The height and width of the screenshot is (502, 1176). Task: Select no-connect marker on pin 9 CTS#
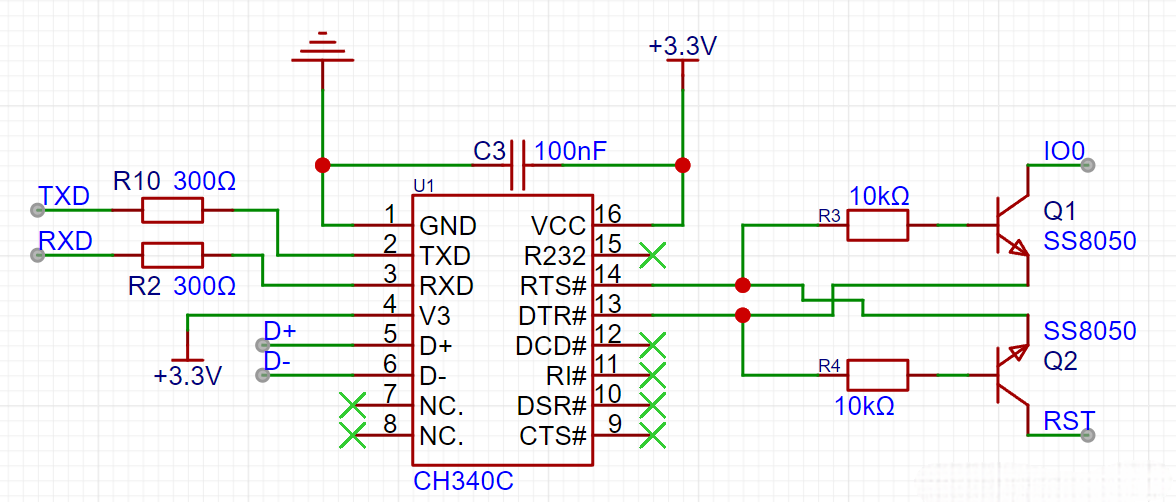(653, 435)
